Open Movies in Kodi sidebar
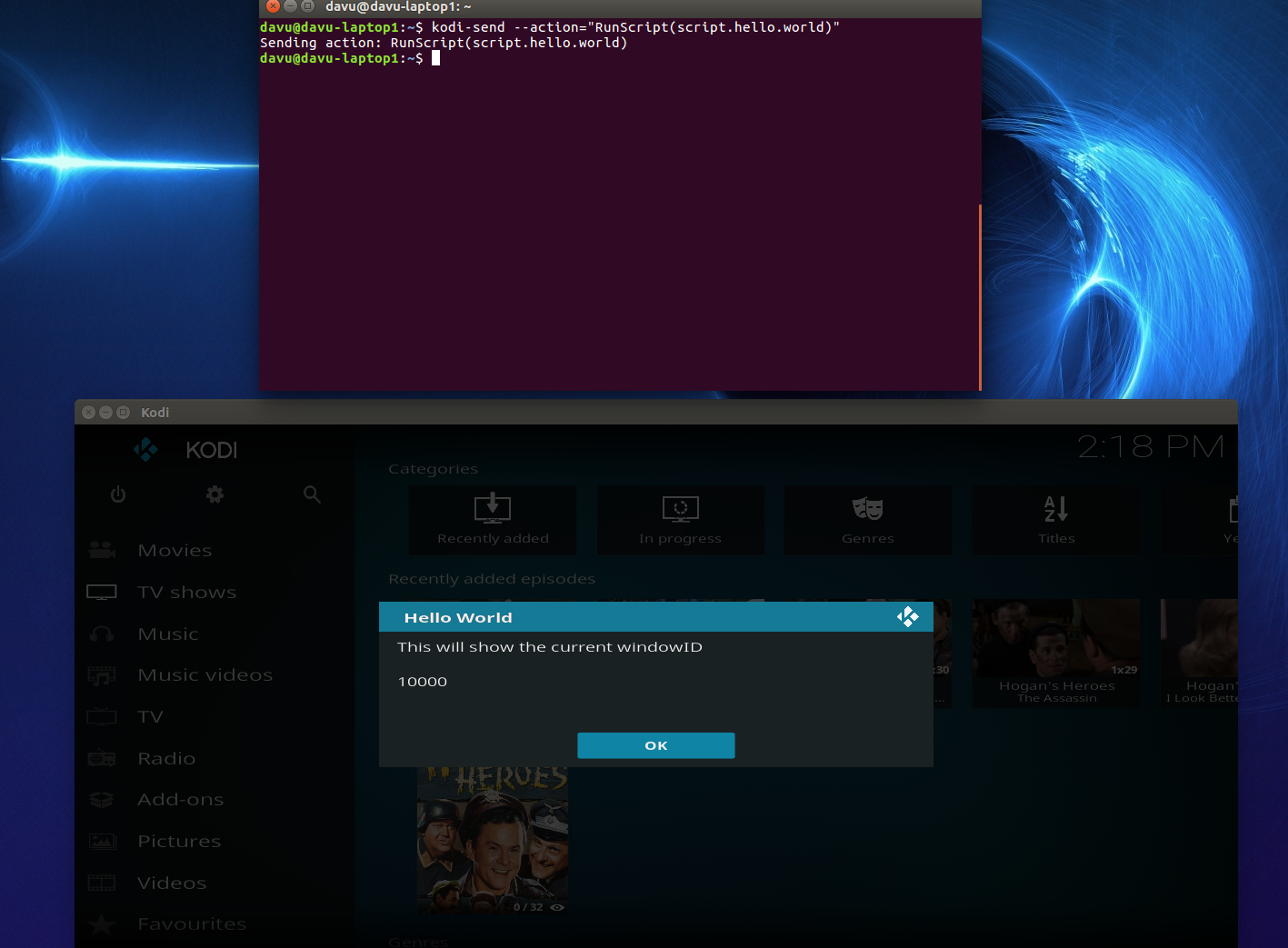Screen dimensions: 1288x948 click(175, 550)
